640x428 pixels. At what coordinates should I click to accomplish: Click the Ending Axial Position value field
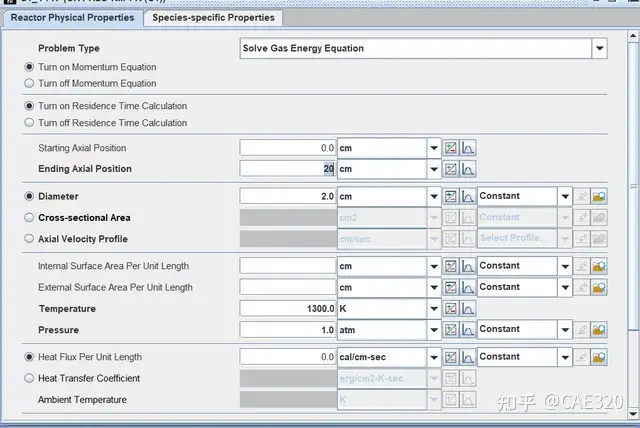[x=288, y=169]
